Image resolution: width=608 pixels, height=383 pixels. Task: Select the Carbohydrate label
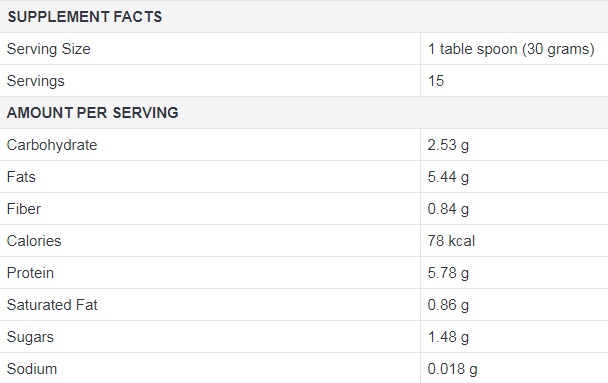(x=52, y=145)
